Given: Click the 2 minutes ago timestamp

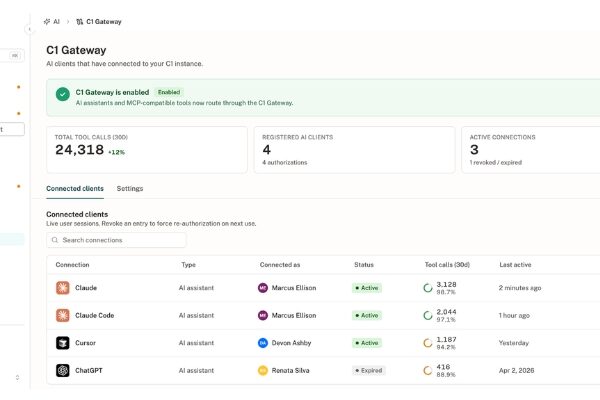Looking at the screenshot, I should (x=520, y=288).
